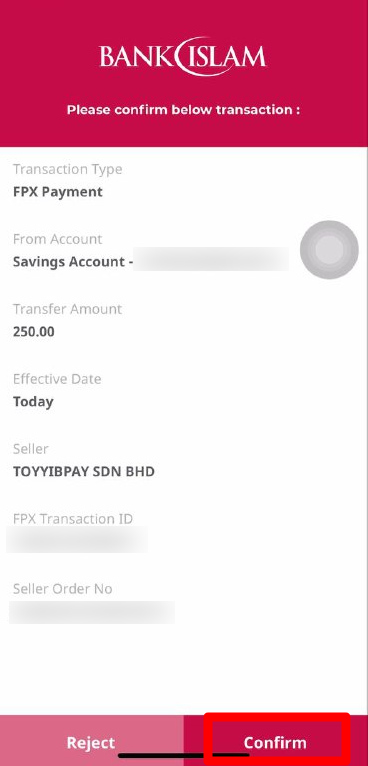Click the Bank Islam logo

point(183,57)
